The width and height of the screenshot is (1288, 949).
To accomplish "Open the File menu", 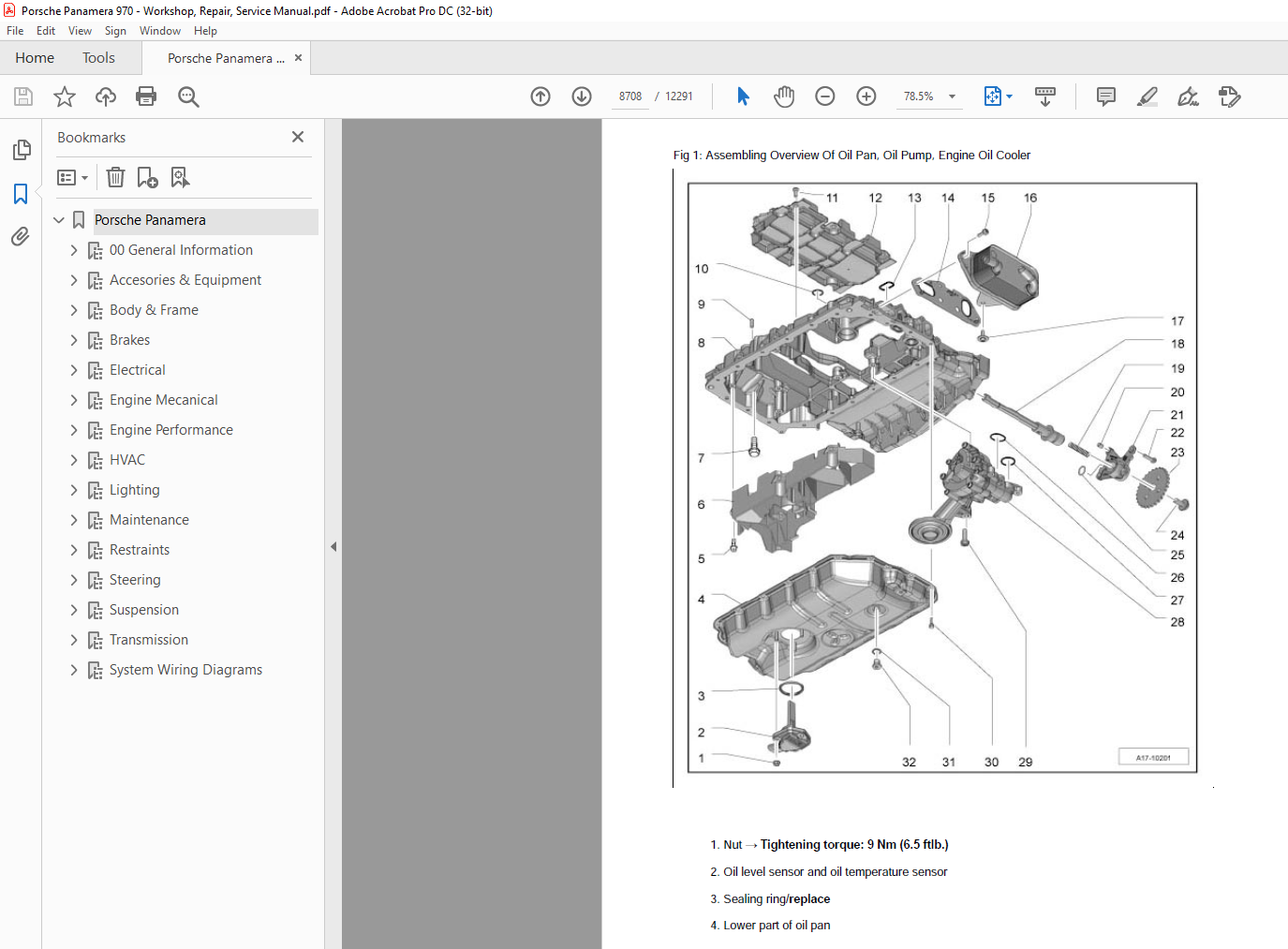I will click(x=15, y=31).
